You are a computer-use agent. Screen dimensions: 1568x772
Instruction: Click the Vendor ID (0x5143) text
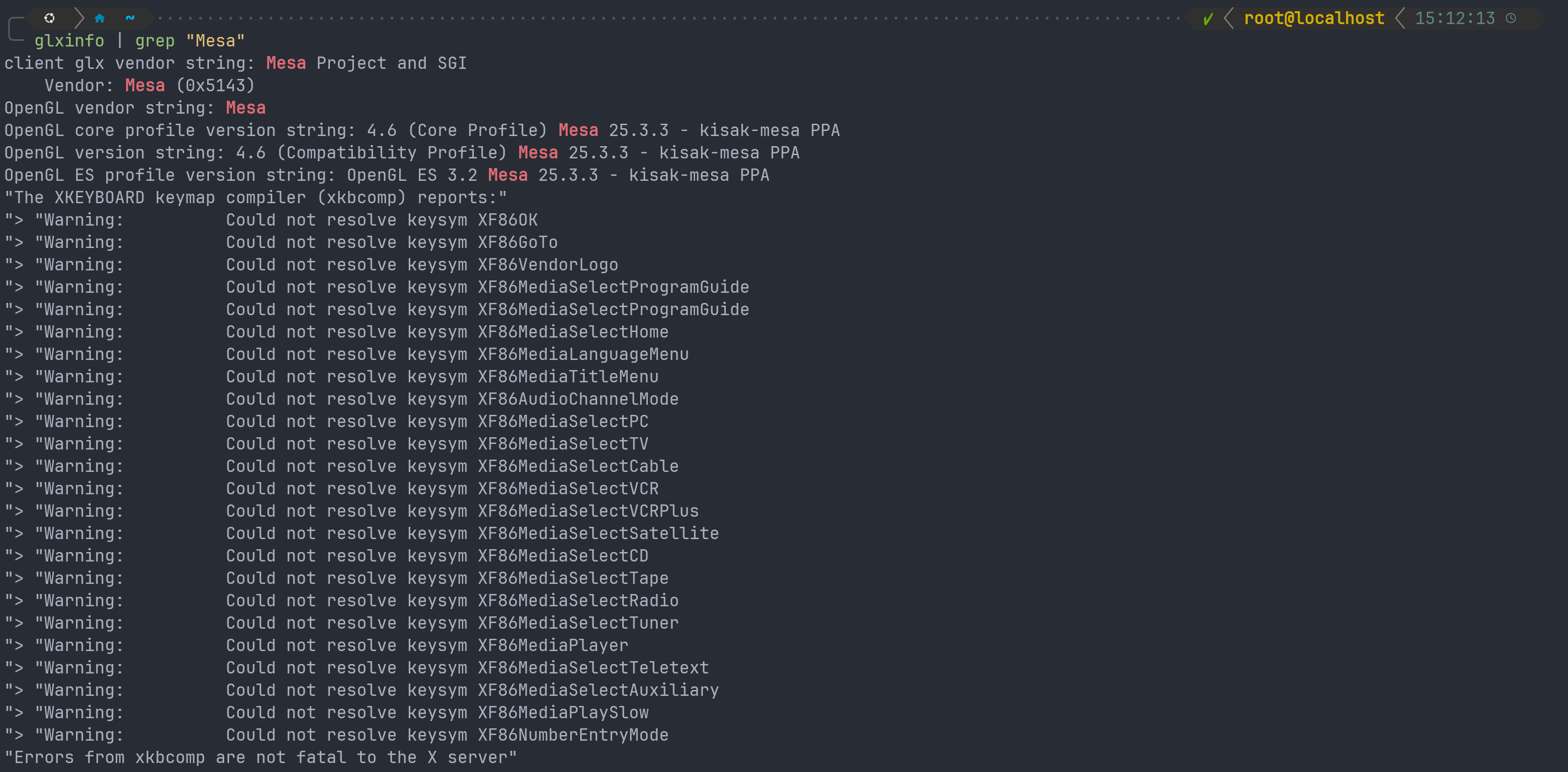[215, 85]
